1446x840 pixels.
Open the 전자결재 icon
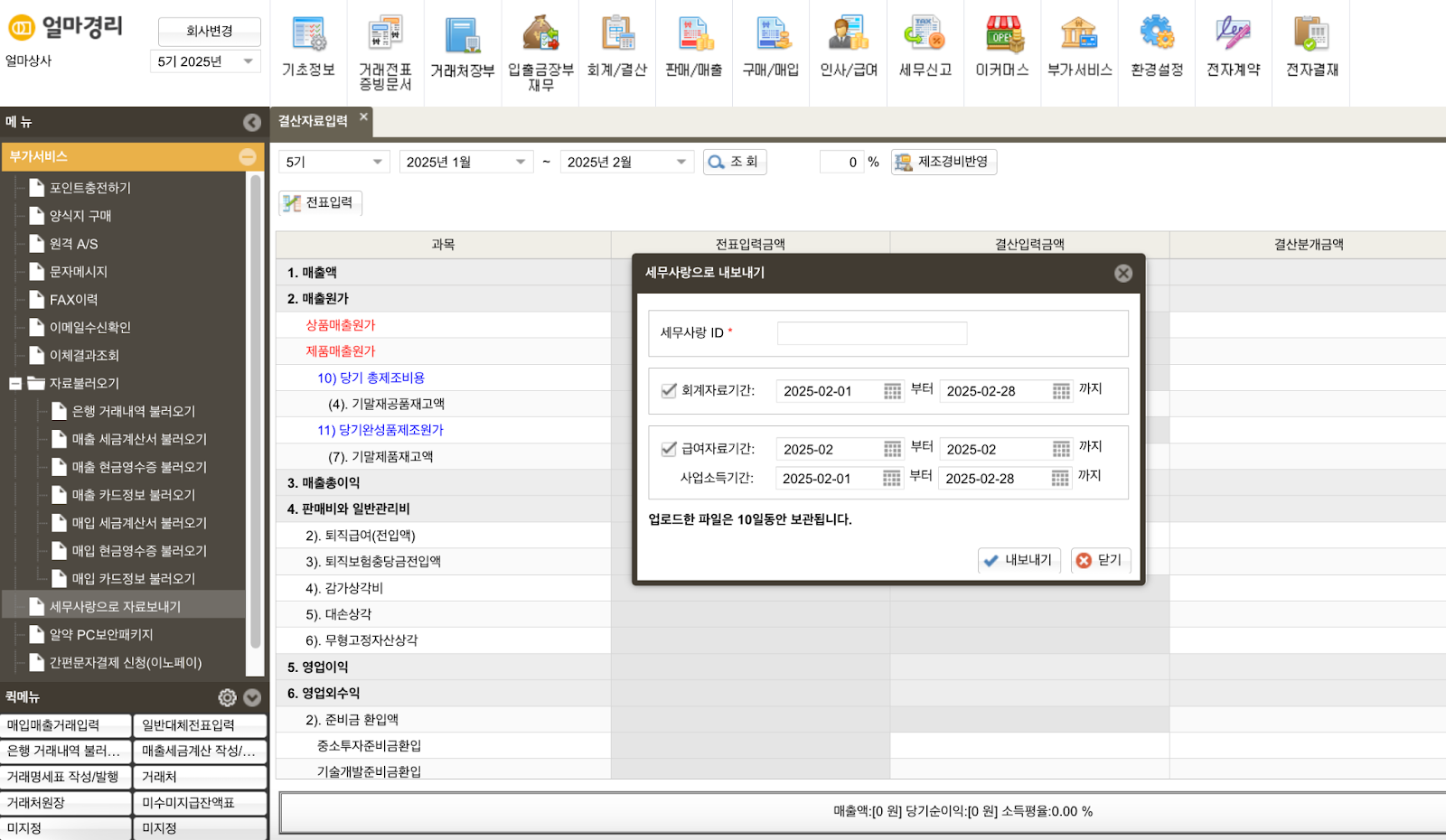[x=1311, y=46]
